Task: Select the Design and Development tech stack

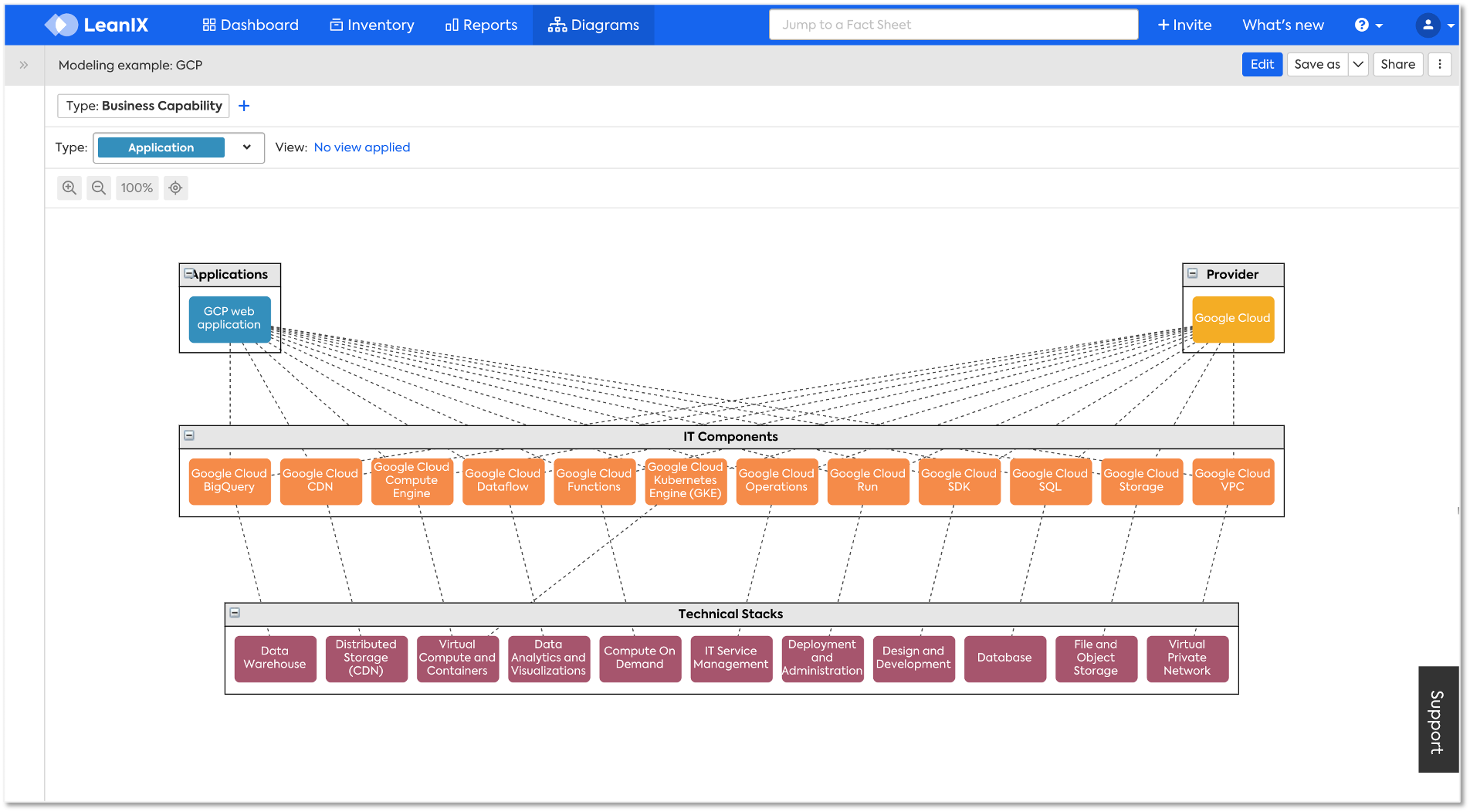Action: [913, 658]
